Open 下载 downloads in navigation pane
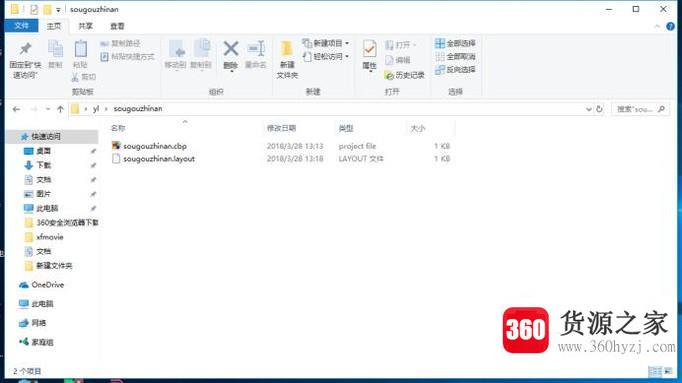The height and width of the screenshot is (383, 682). [43, 165]
